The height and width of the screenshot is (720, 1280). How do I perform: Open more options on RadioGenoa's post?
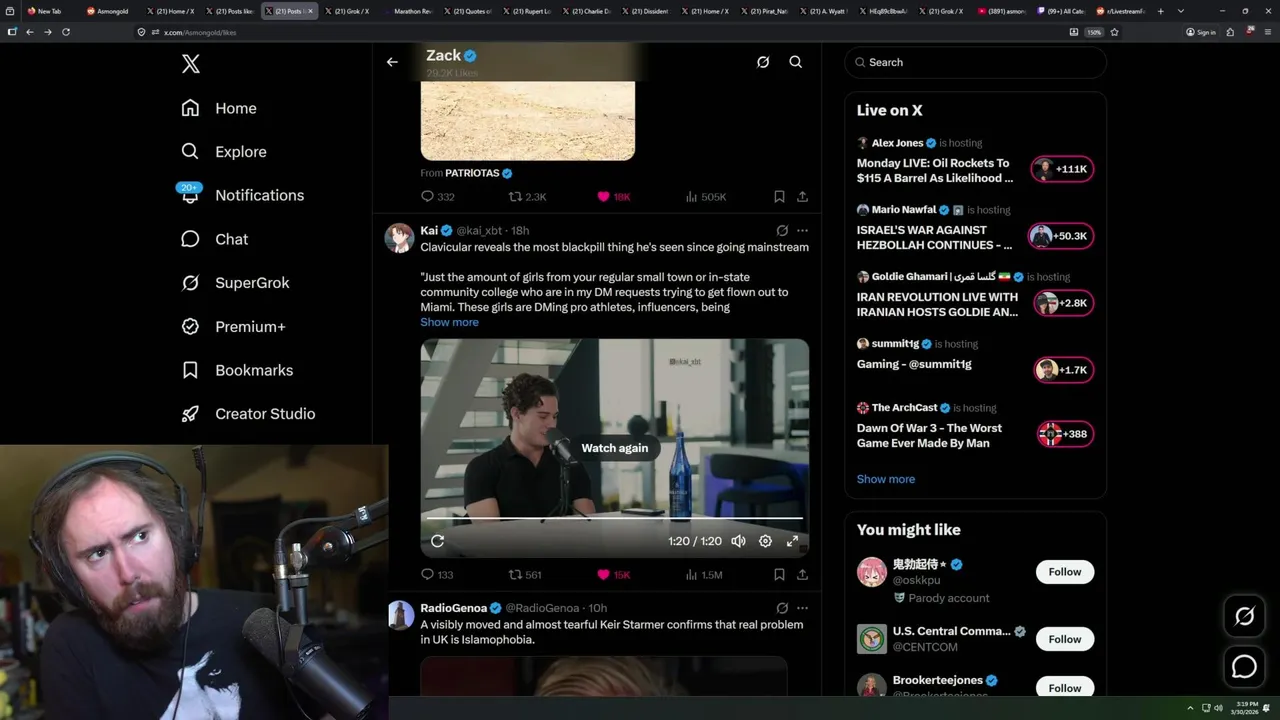[x=802, y=608]
